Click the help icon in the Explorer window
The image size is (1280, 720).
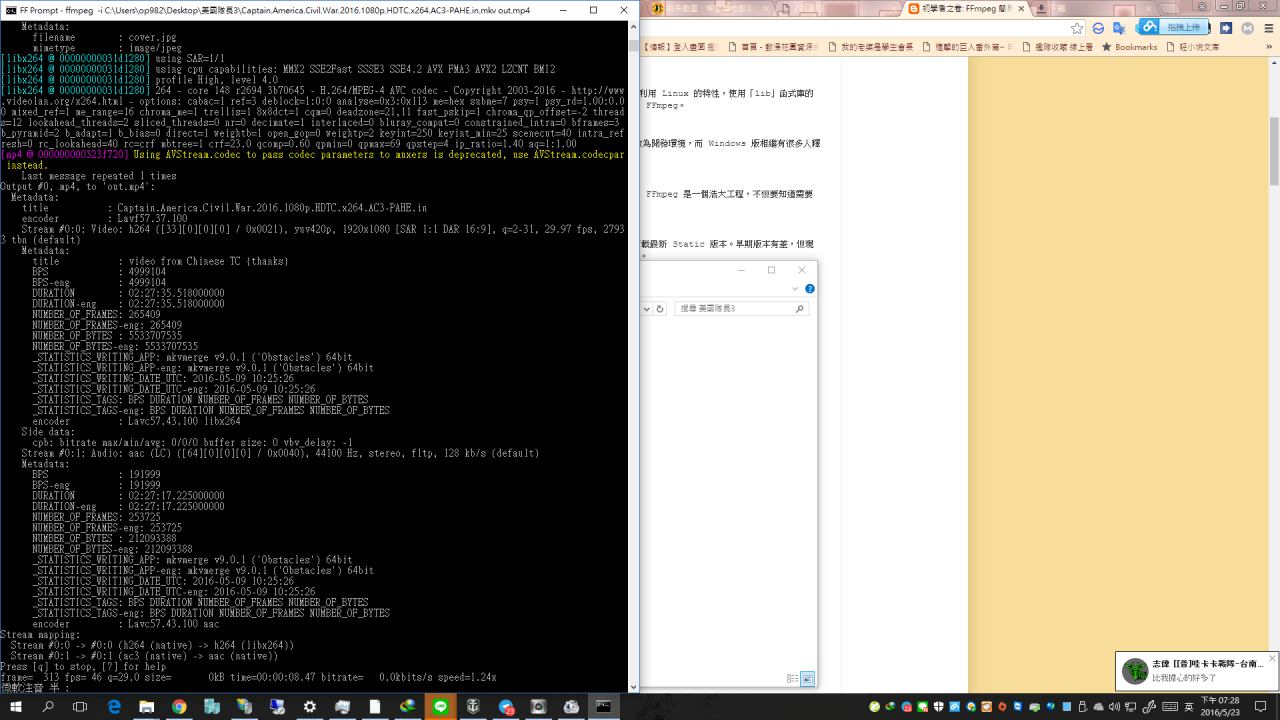coord(810,289)
